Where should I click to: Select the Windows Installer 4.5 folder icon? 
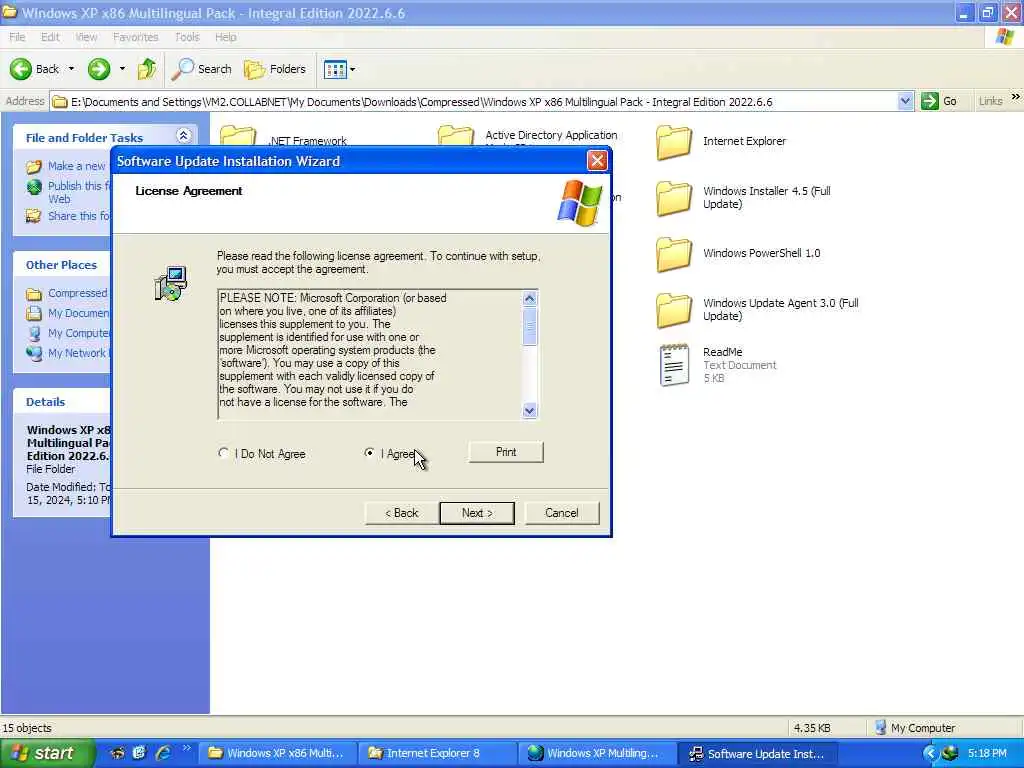[x=674, y=198]
